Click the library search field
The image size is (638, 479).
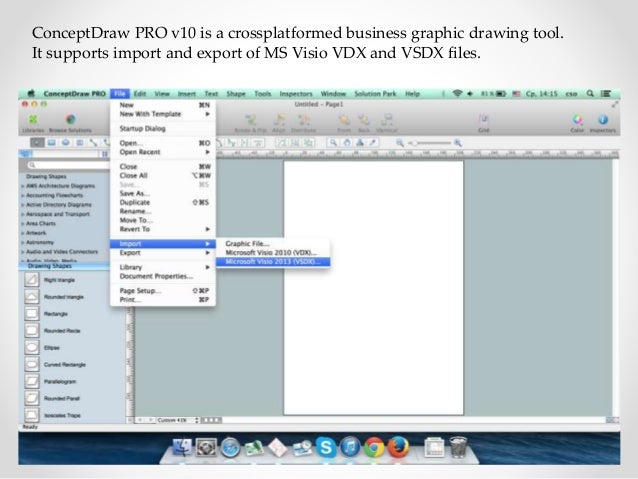pyautogui.click(x=68, y=165)
